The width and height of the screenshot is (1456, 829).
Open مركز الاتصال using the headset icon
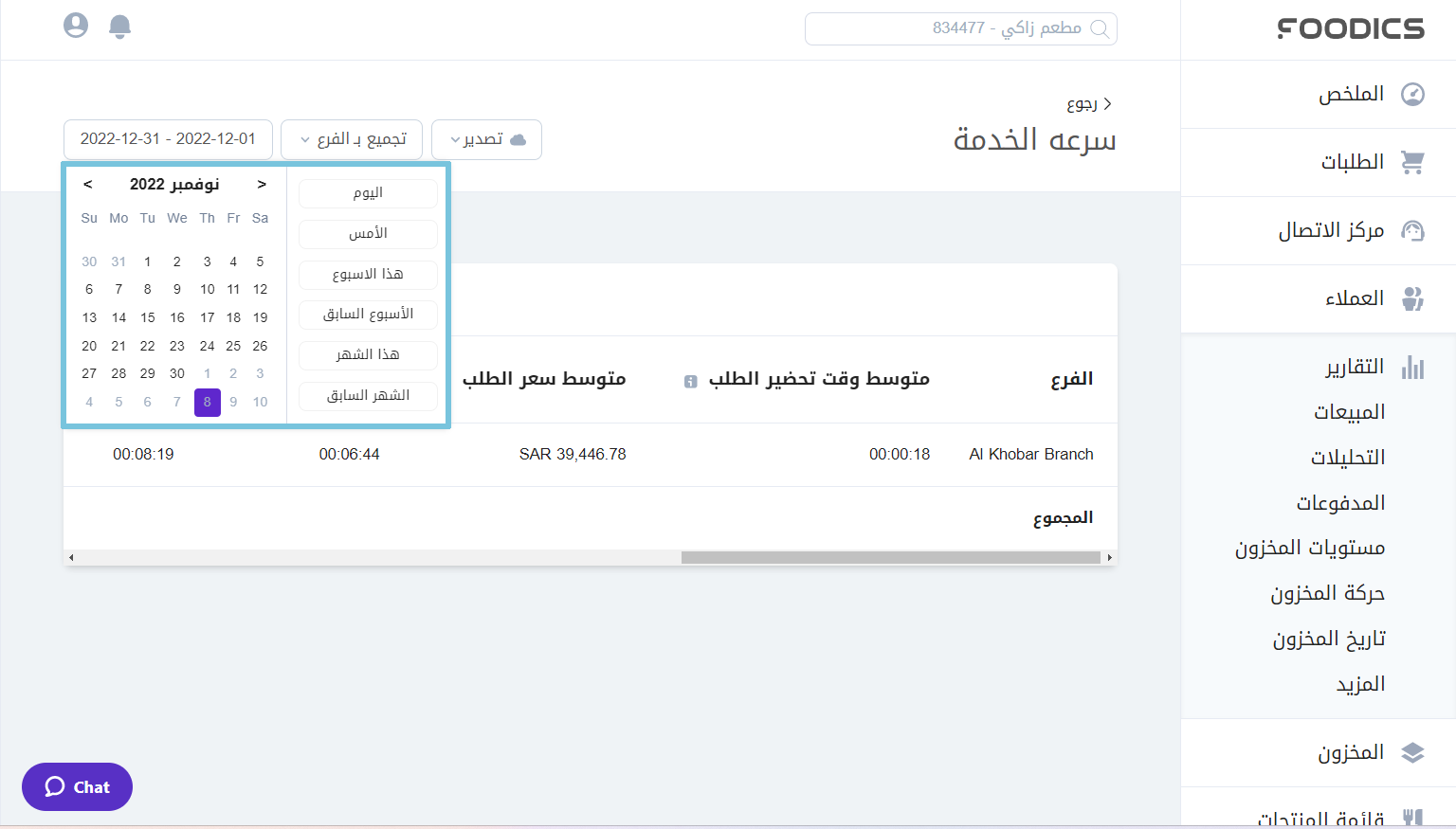pos(1413,230)
